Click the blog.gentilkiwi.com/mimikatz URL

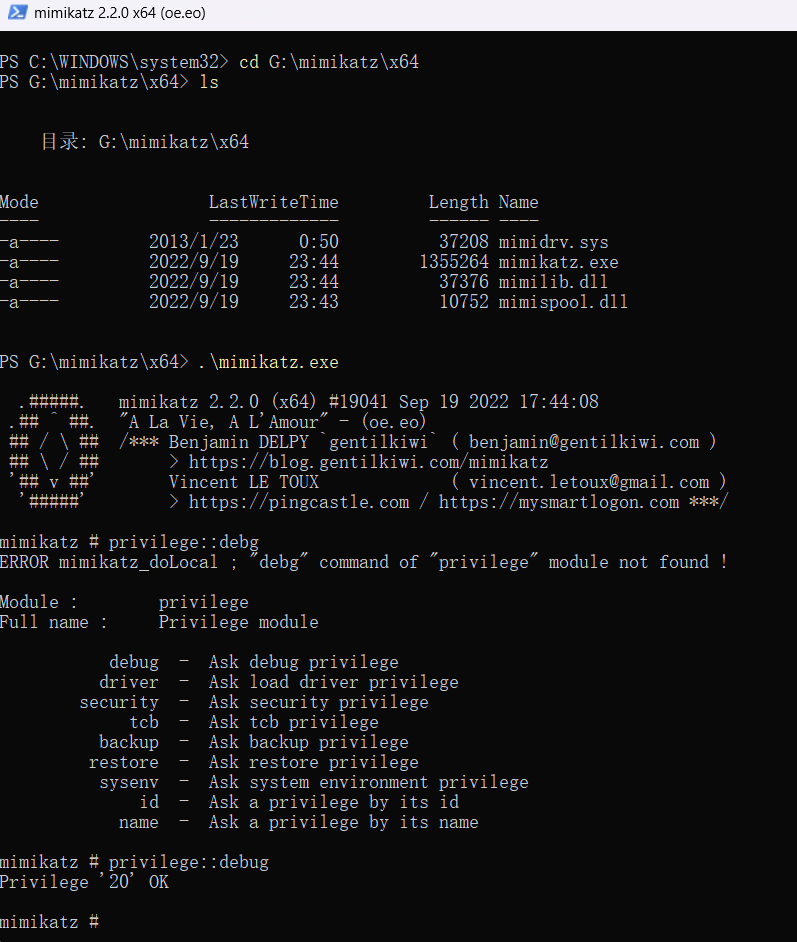tap(368, 462)
